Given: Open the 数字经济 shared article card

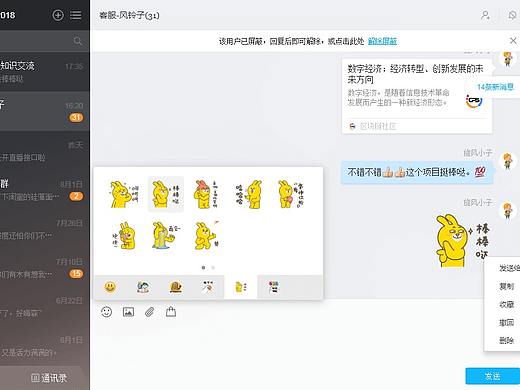Looking at the screenshot, I should [x=417, y=96].
